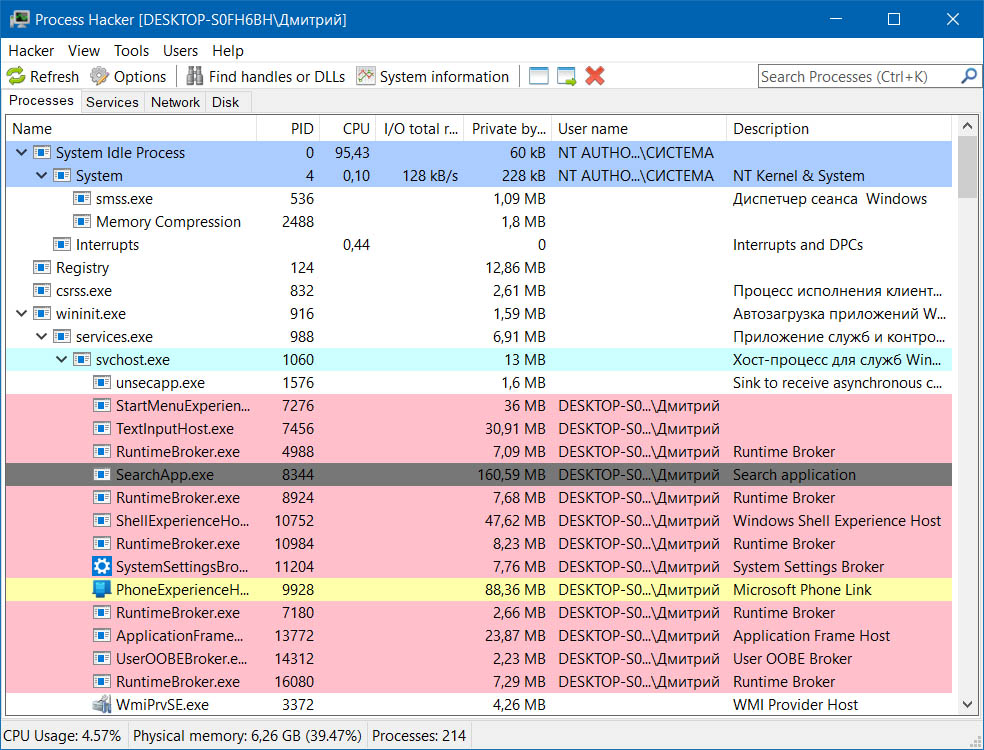This screenshot has width=984, height=750.
Task: Open the Hacker menu
Action: pos(31,51)
